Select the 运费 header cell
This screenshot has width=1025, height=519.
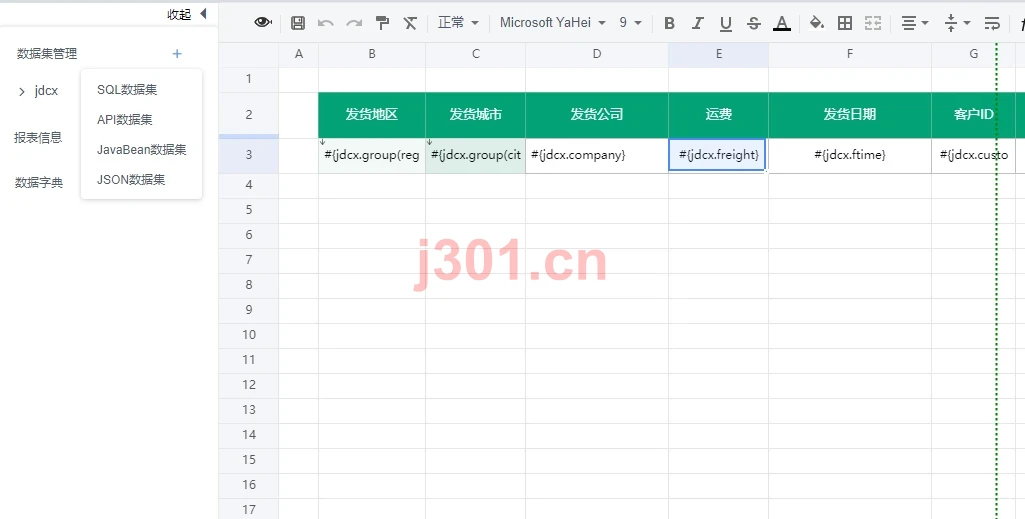[718, 114]
